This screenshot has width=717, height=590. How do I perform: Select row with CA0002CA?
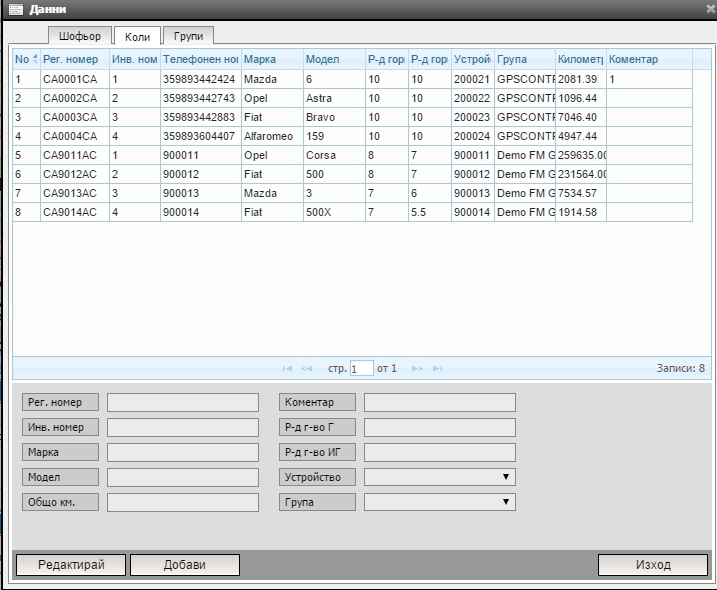pos(352,98)
